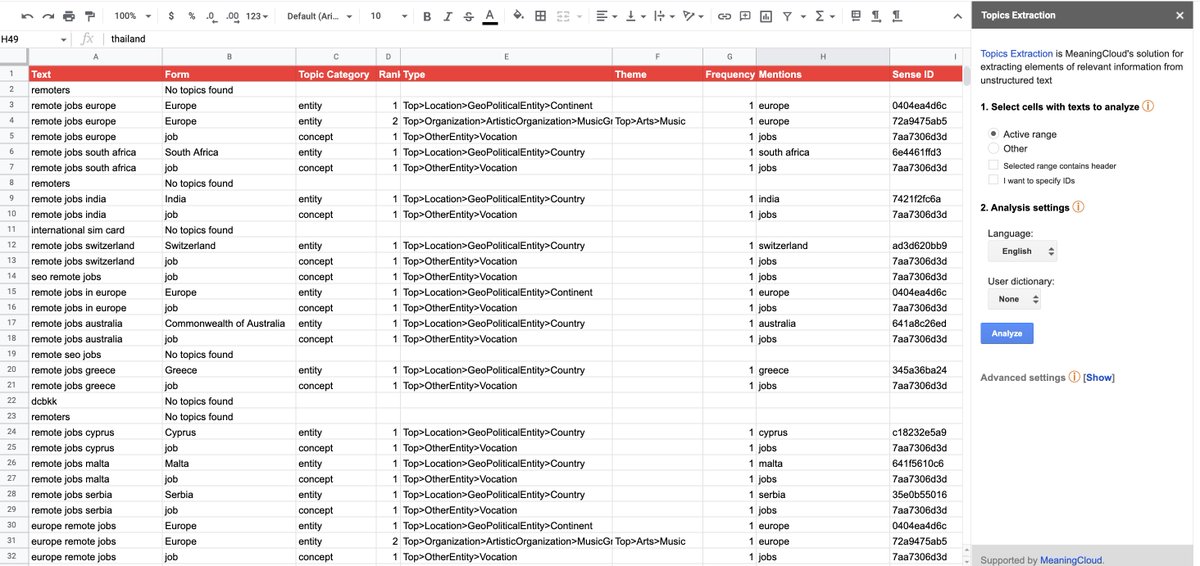Close the Topics Extraction sidebar

coord(1180,16)
